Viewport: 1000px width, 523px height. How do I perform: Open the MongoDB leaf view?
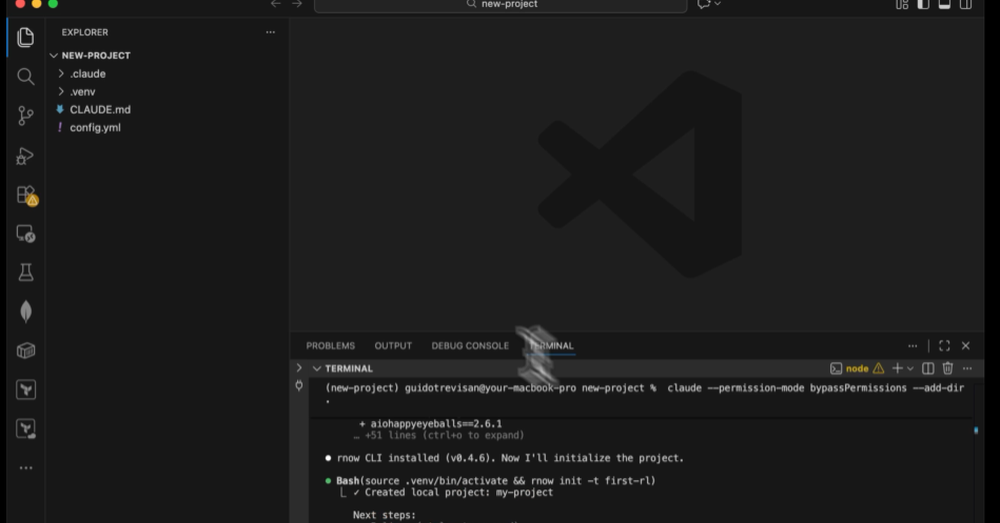point(26,312)
